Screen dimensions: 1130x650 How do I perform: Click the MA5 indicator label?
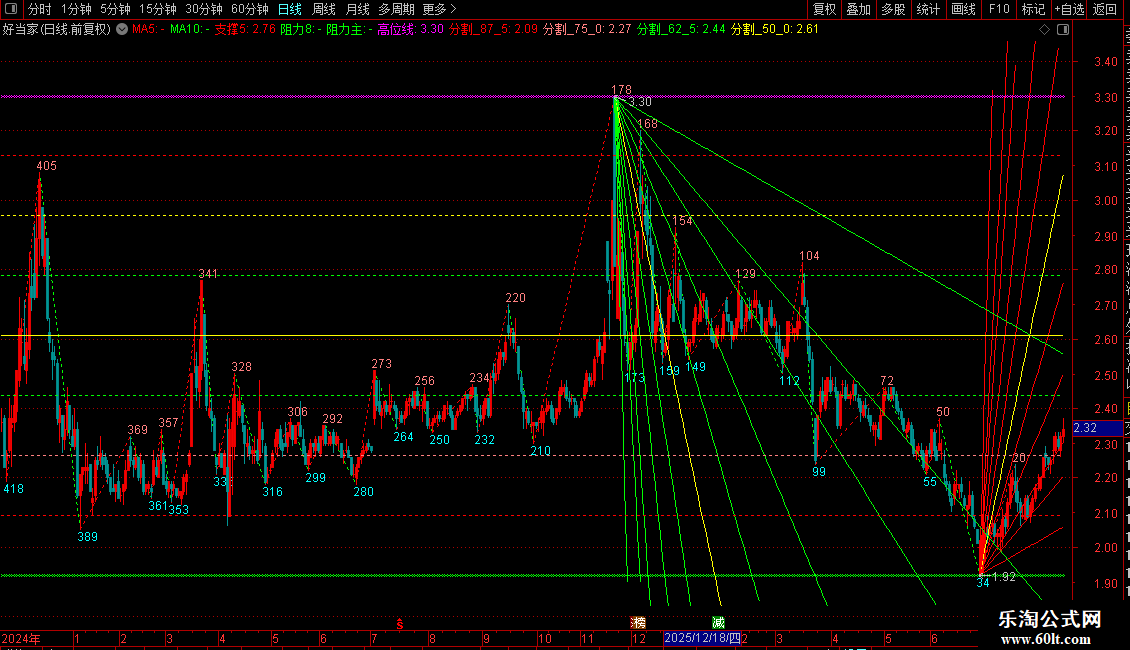tap(148, 30)
